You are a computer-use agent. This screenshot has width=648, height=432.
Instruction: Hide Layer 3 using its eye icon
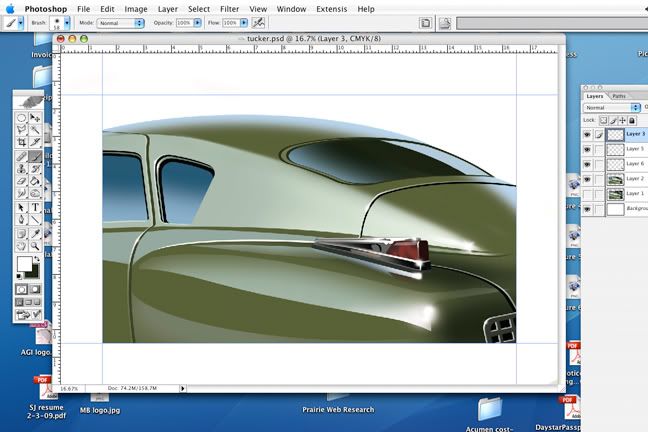click(x=587, y=134)
